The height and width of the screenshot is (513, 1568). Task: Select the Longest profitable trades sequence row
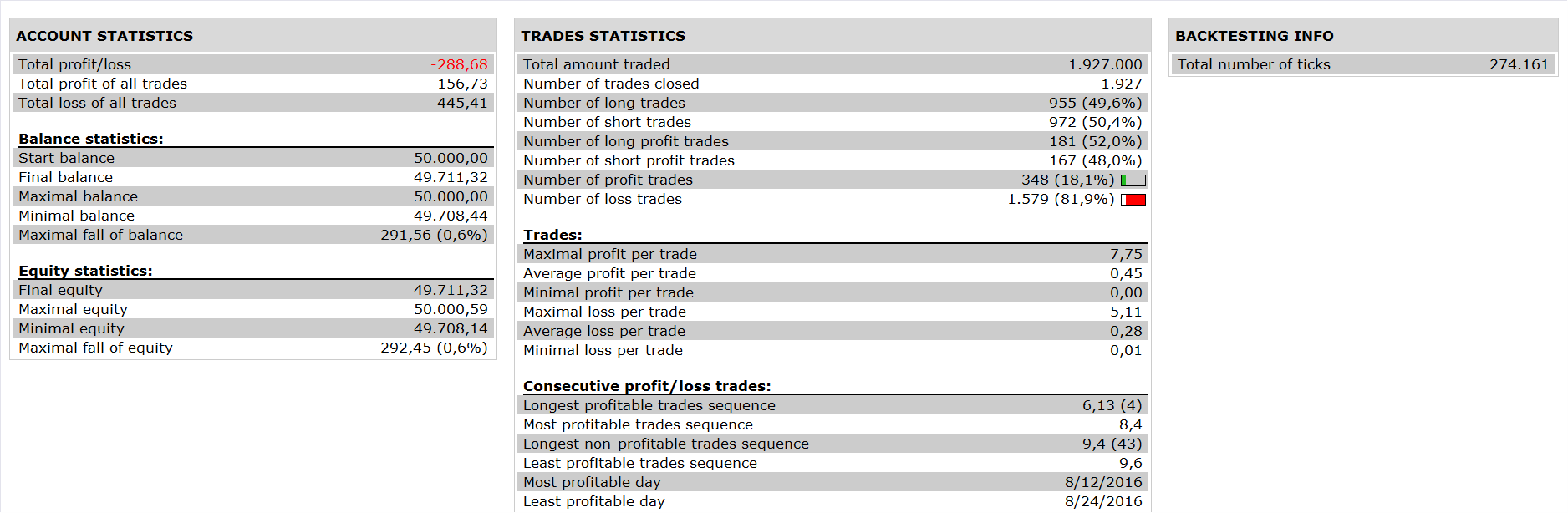(x=832, y=405)
